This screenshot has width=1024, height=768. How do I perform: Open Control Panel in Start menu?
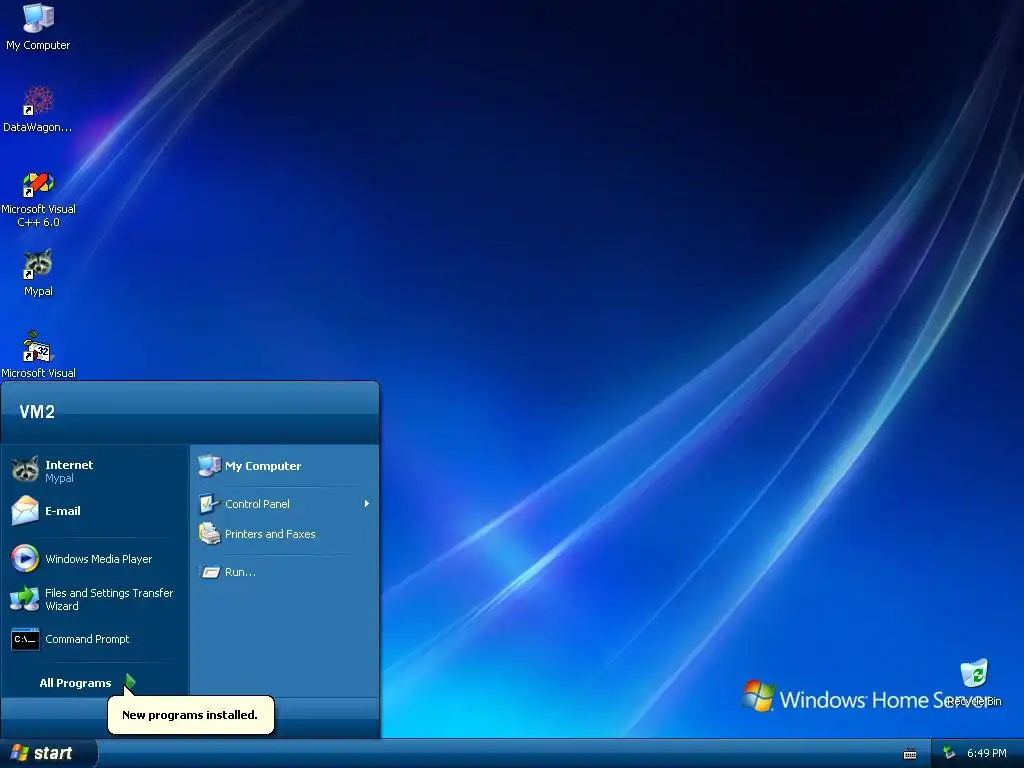[x=285, y=504]
